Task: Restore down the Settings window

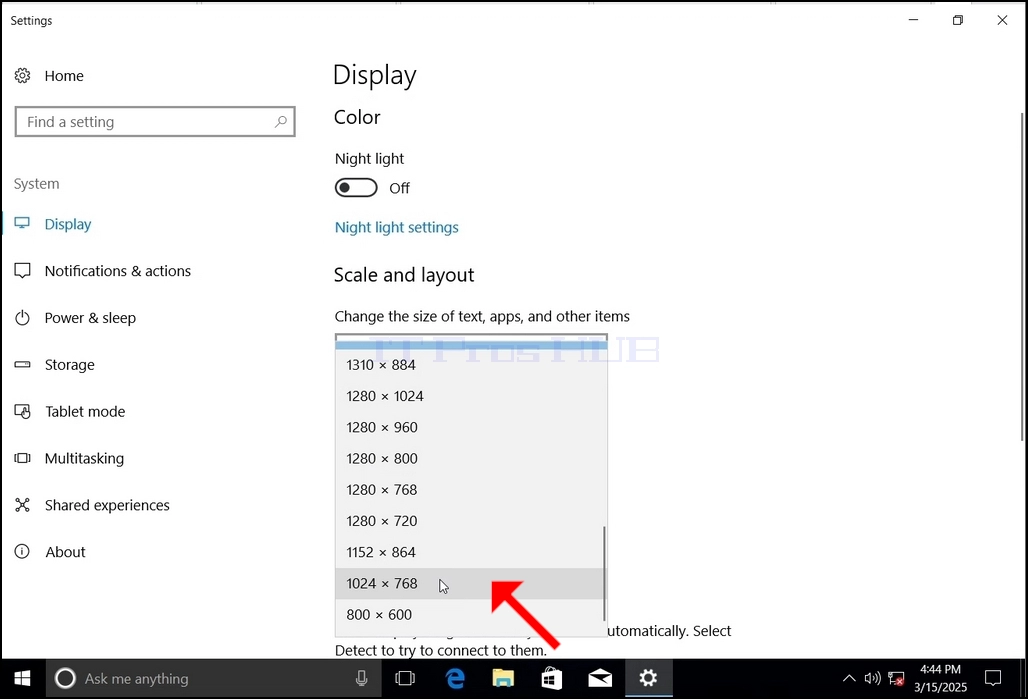Action: [x=958, y=20]
